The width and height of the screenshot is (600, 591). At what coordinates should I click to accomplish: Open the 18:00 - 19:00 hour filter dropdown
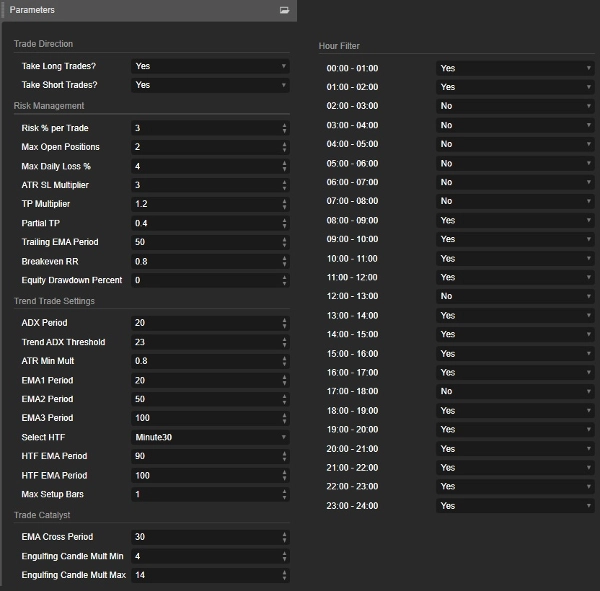[515, 411]
